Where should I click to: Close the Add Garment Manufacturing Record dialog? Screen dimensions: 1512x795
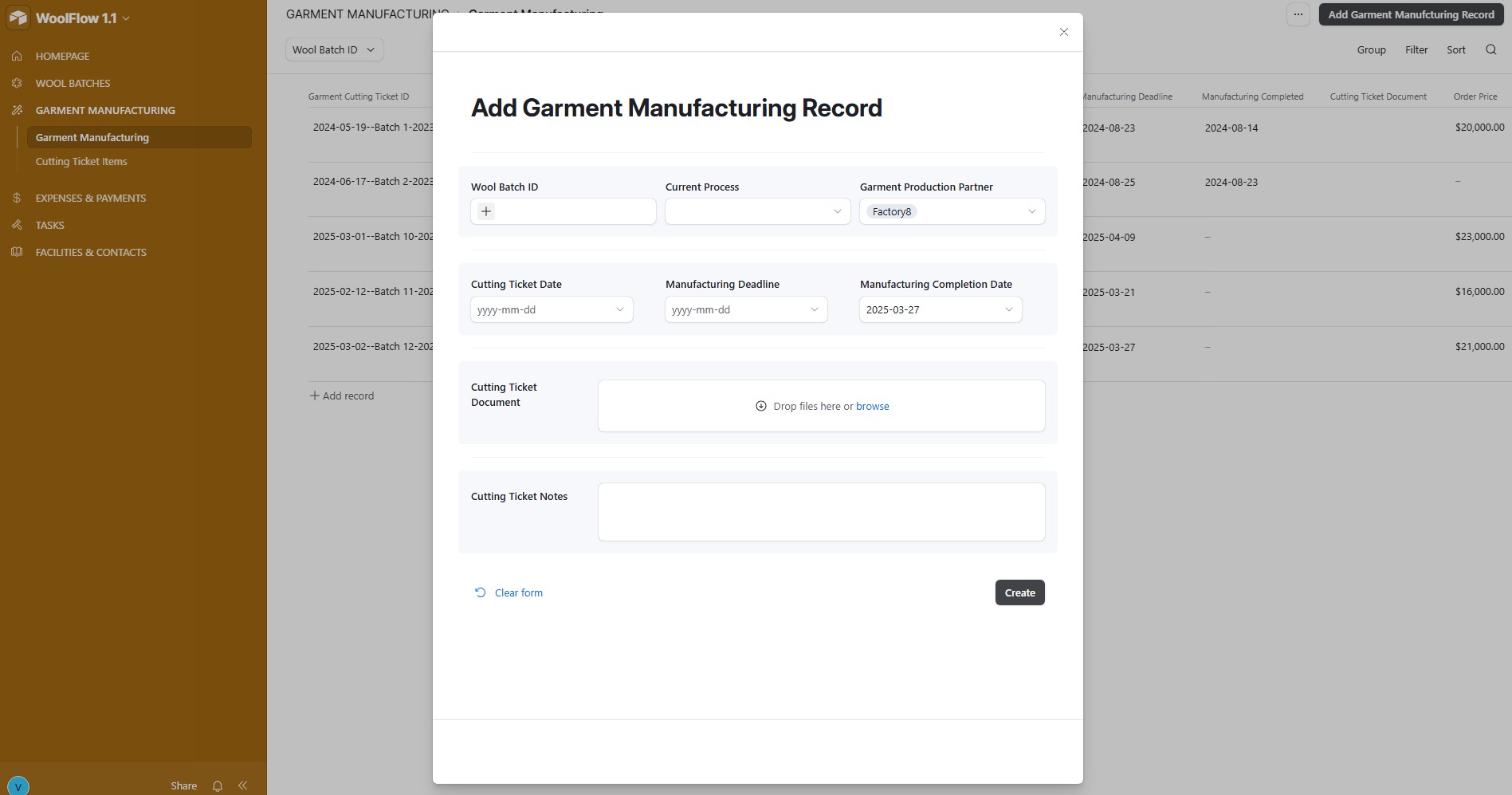1063,32
